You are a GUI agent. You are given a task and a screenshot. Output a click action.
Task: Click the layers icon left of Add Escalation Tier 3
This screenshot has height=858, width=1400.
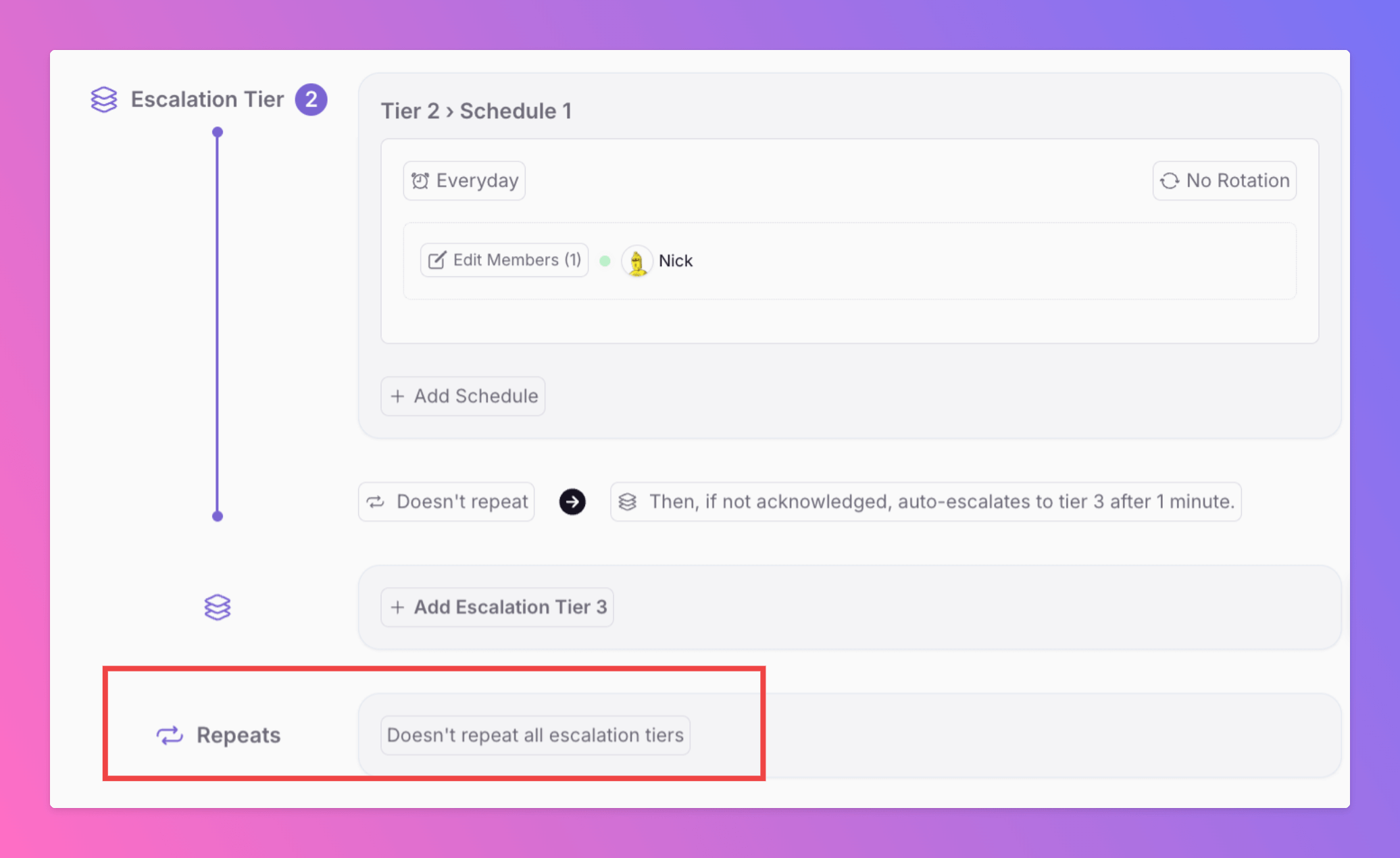pyautogui.click(x=218, y=607)
